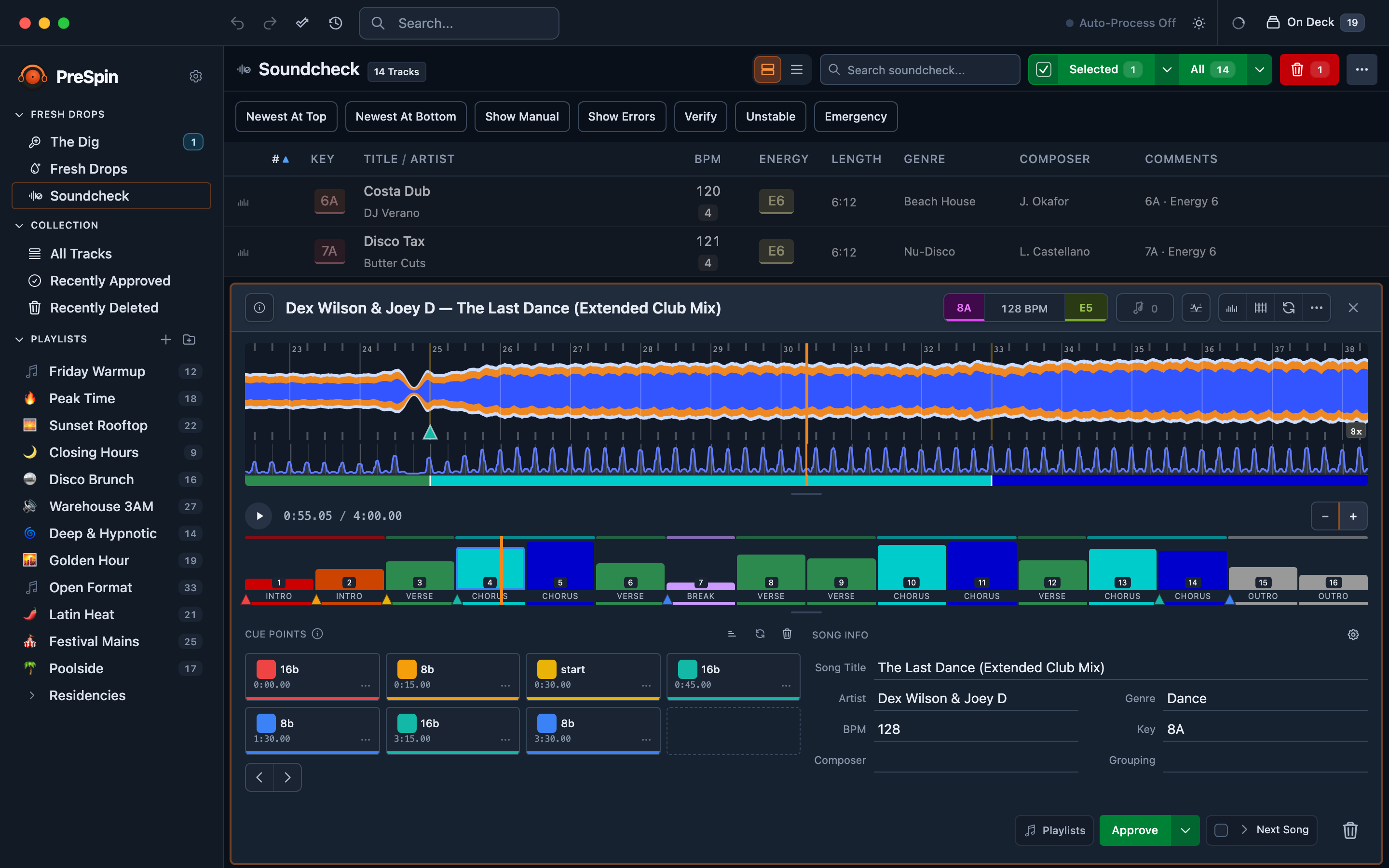Enable the Next Song checkbox

tap(1221, 830)
